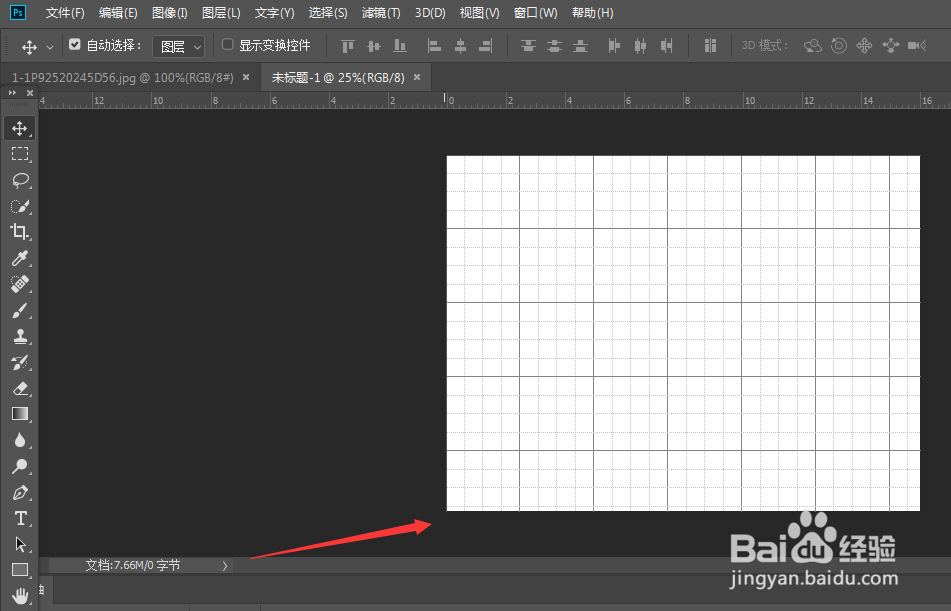Click the distribute bottom edges icon
The height and width of the screenshot is (611, 951).
580,46
